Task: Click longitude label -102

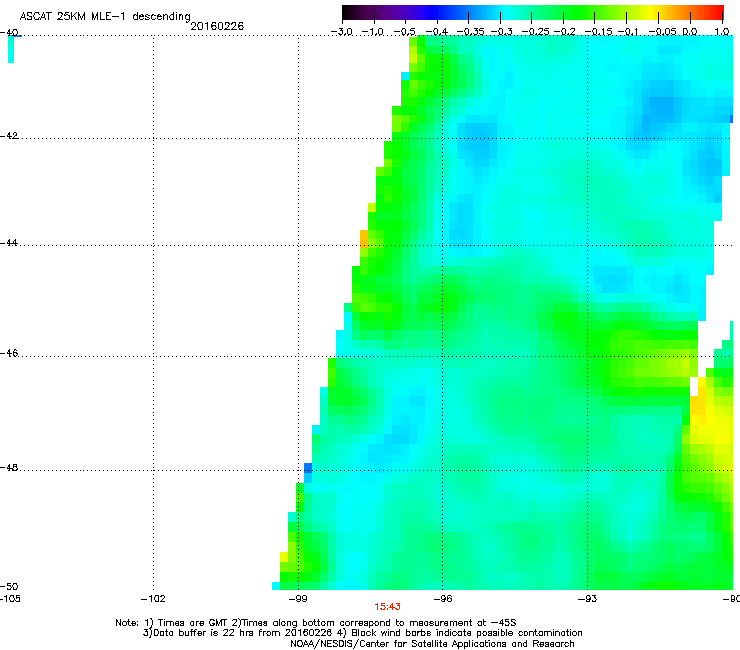Action: coord(153,599)
